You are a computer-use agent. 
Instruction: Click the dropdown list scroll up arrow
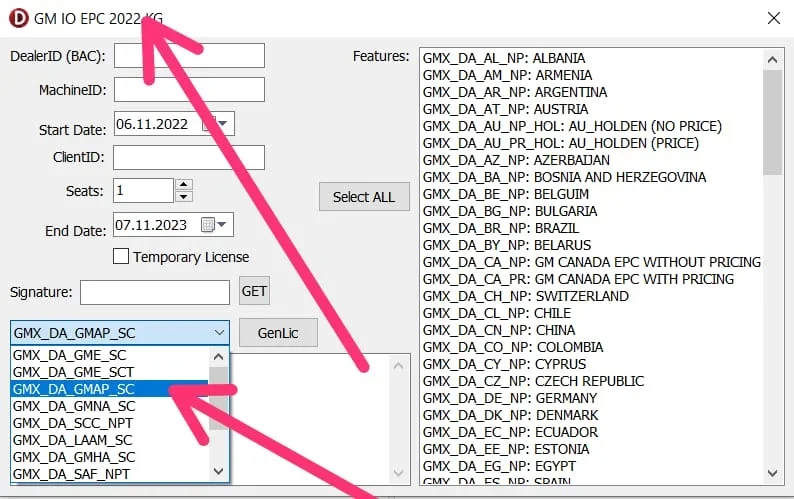tap(218, 357)
